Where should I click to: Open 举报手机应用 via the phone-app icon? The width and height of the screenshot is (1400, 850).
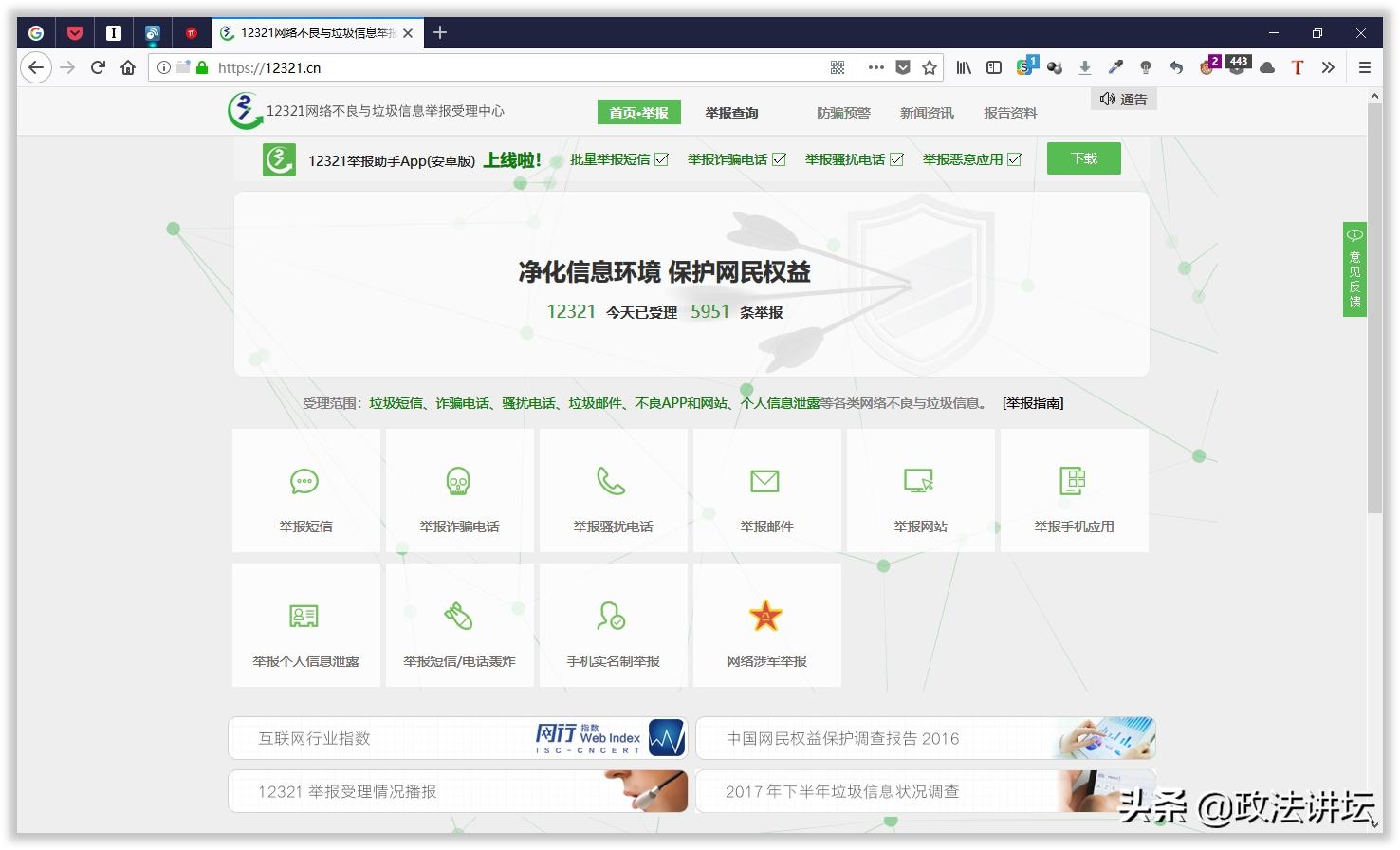coord(1074,481)
